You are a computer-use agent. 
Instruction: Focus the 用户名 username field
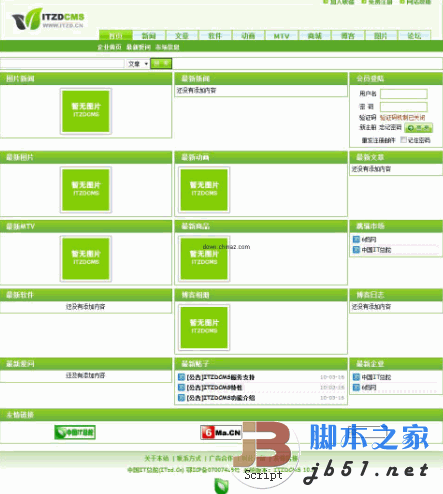[x=404, y=94]
